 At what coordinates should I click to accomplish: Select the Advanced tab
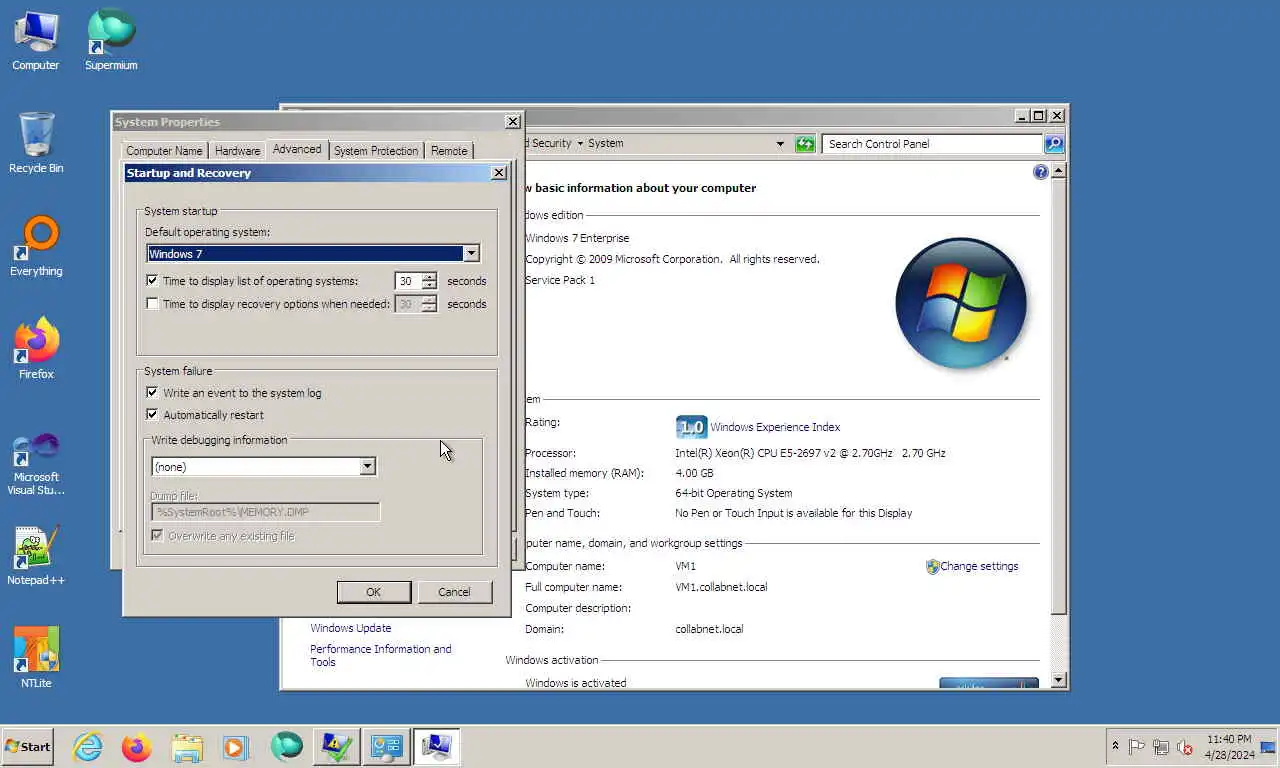[x=297, y=149]
